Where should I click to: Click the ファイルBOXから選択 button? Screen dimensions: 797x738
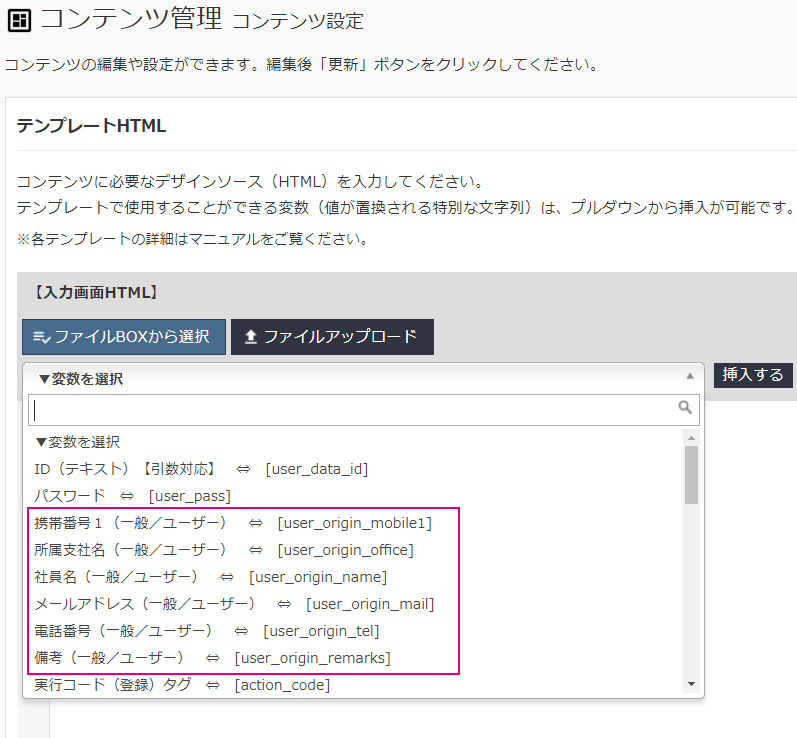click(124, 337)
